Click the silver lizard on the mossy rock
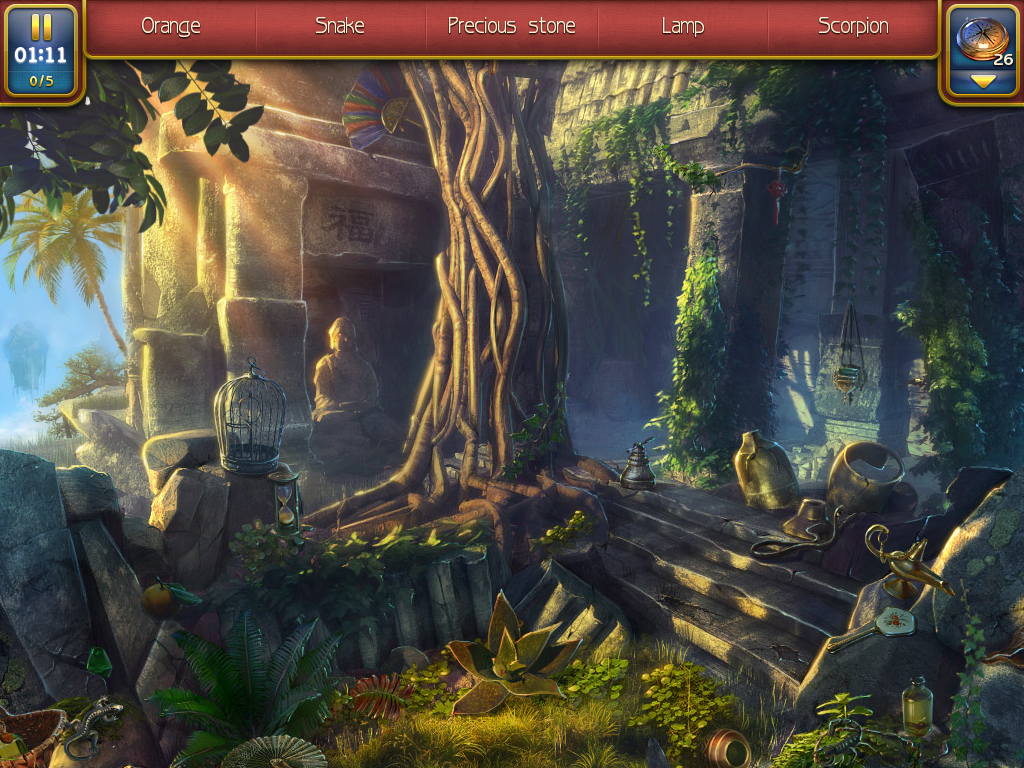The image size is (1024, 768). [x=92, y=727]
